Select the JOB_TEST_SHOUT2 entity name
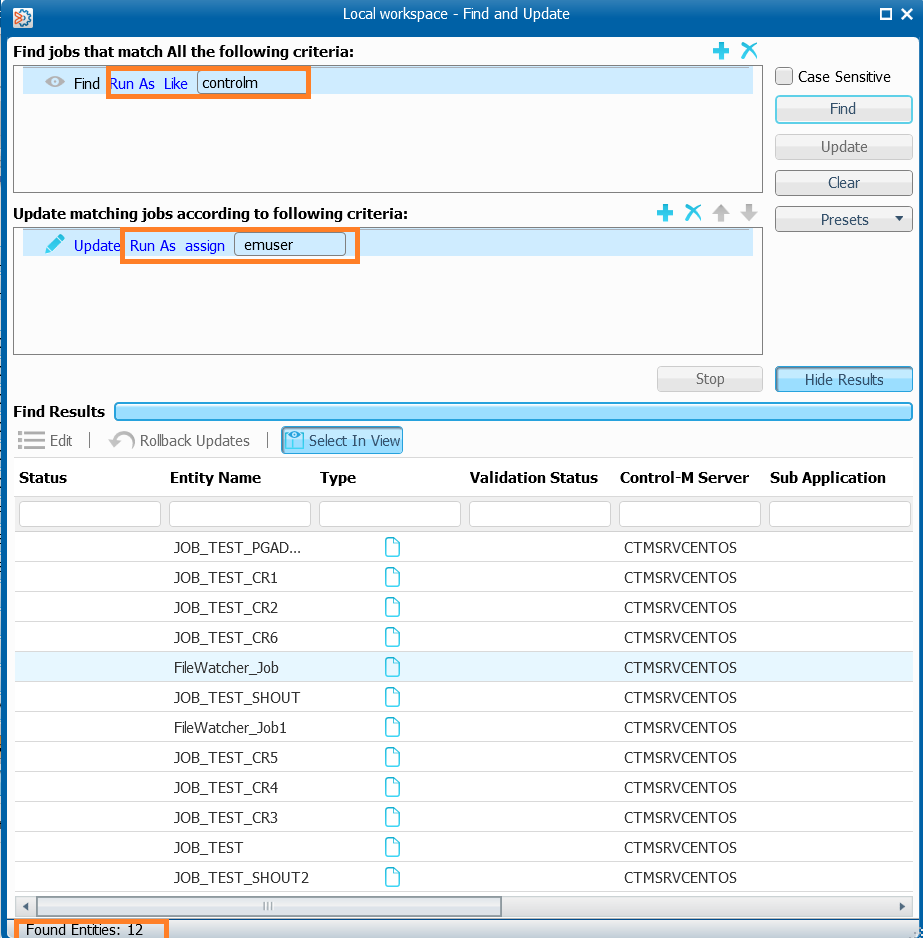 click(x=241, y=878)
